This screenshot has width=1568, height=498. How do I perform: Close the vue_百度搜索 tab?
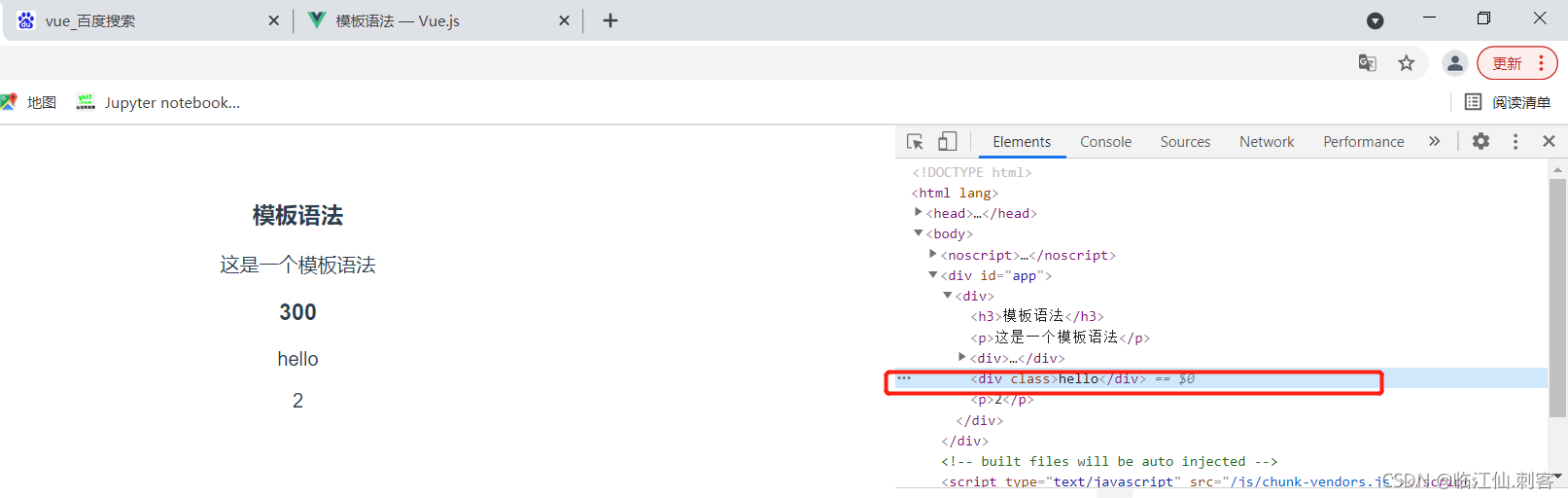273,20
